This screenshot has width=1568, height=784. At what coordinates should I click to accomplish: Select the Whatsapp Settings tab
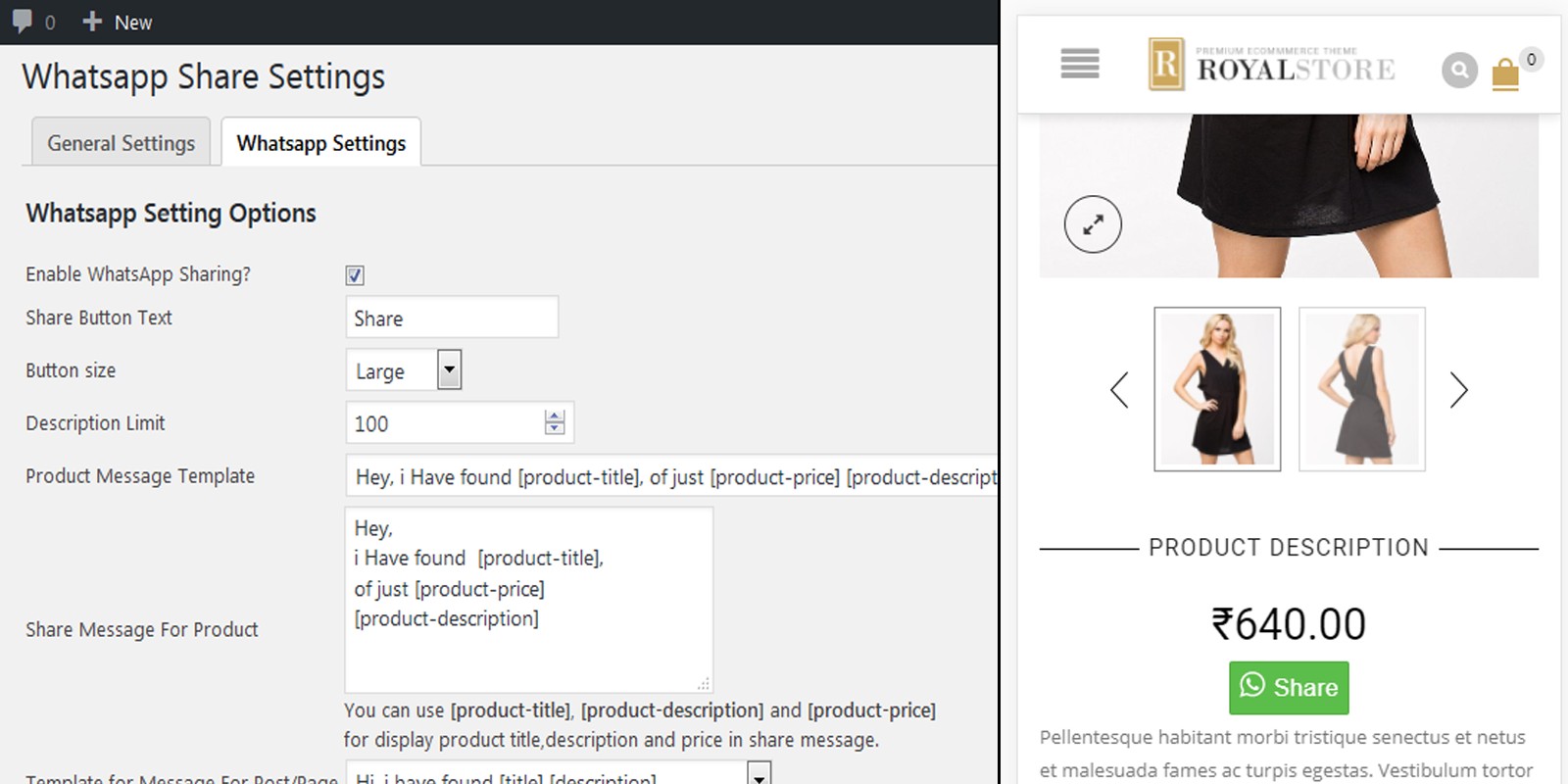point(320,143)
